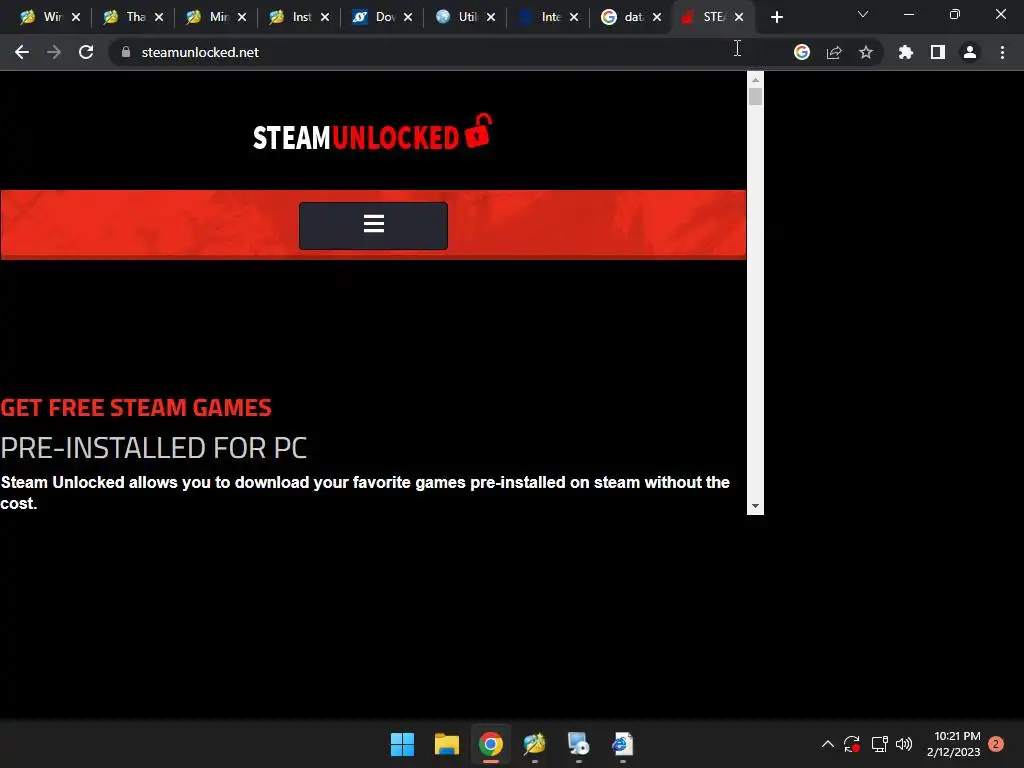Open notification center badge showing 2

point(996,744)
